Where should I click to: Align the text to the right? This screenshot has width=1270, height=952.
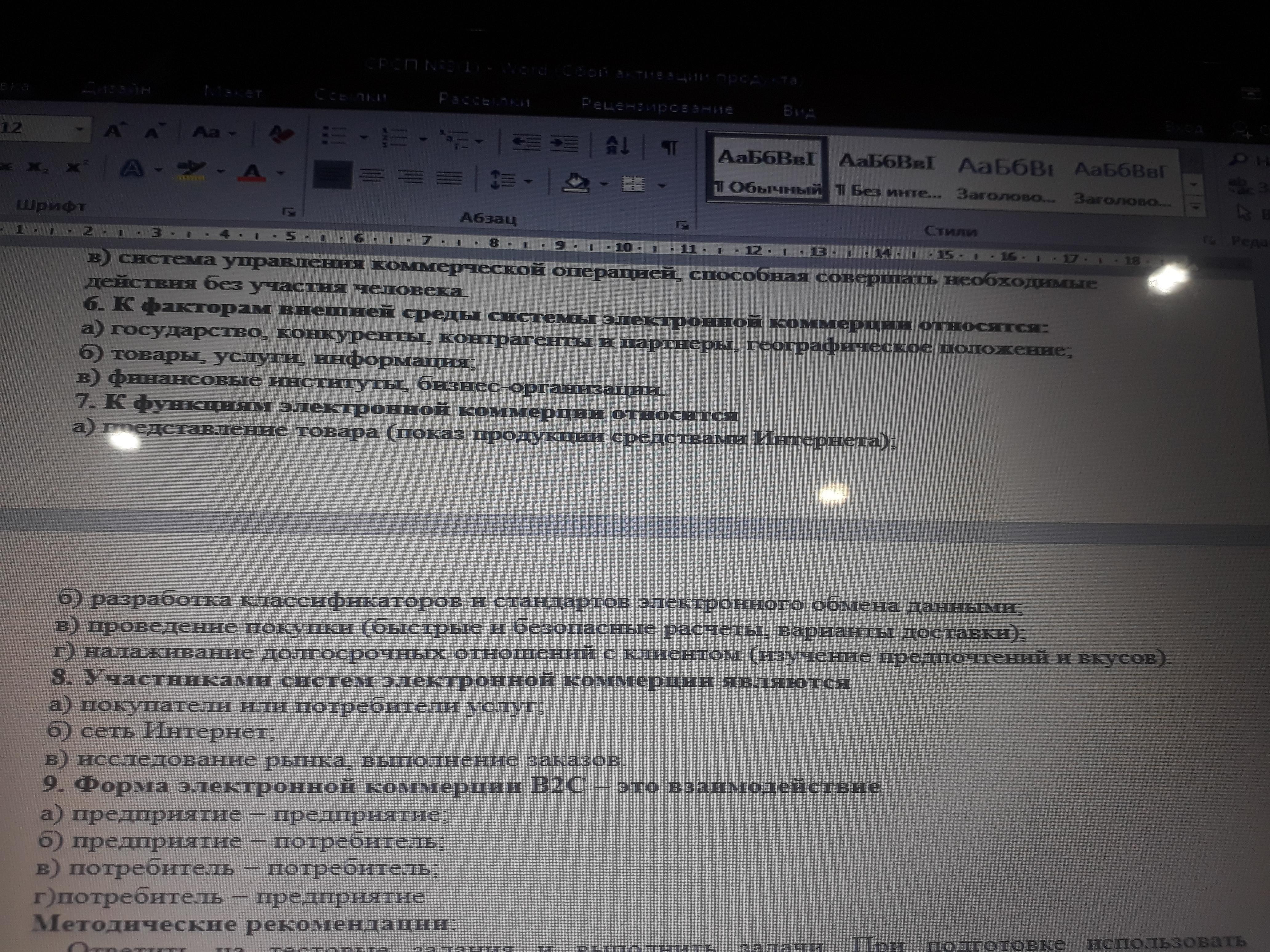point(410,177)
